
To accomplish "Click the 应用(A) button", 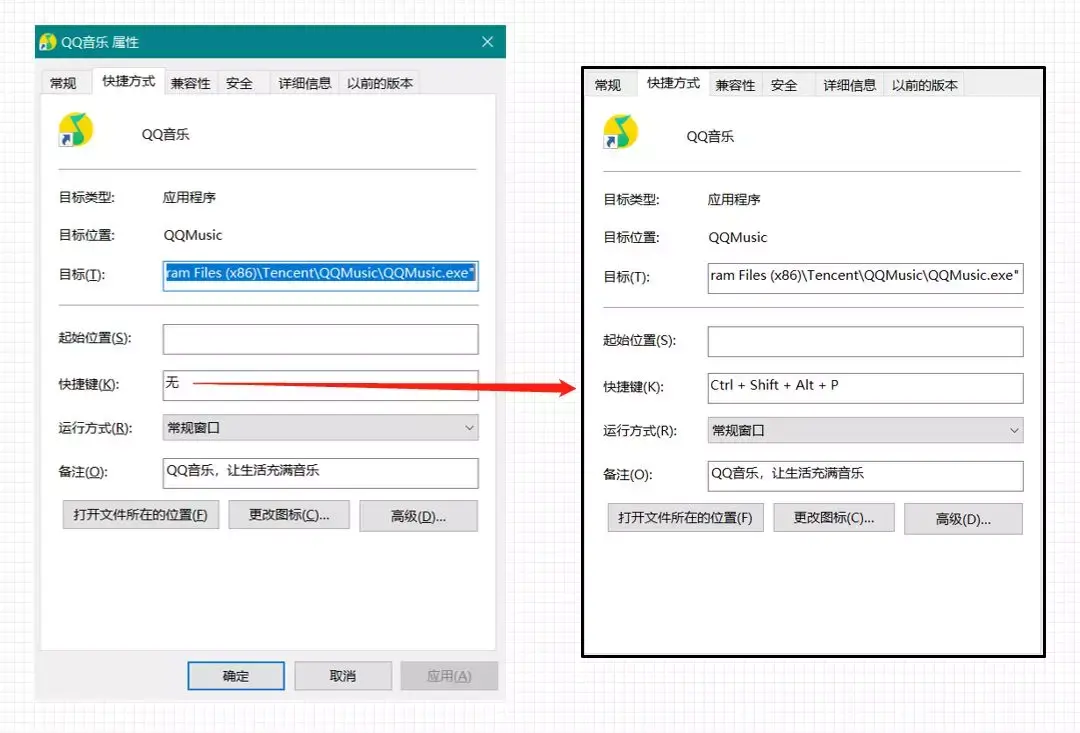I will coord(449,676).
